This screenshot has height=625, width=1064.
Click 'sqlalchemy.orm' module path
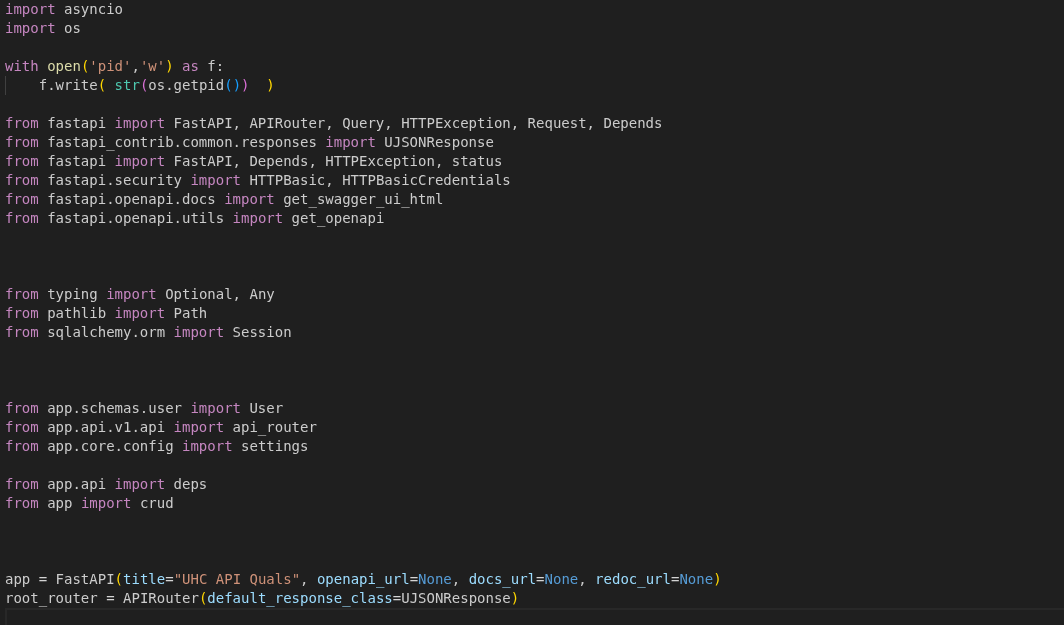[107, 333]
